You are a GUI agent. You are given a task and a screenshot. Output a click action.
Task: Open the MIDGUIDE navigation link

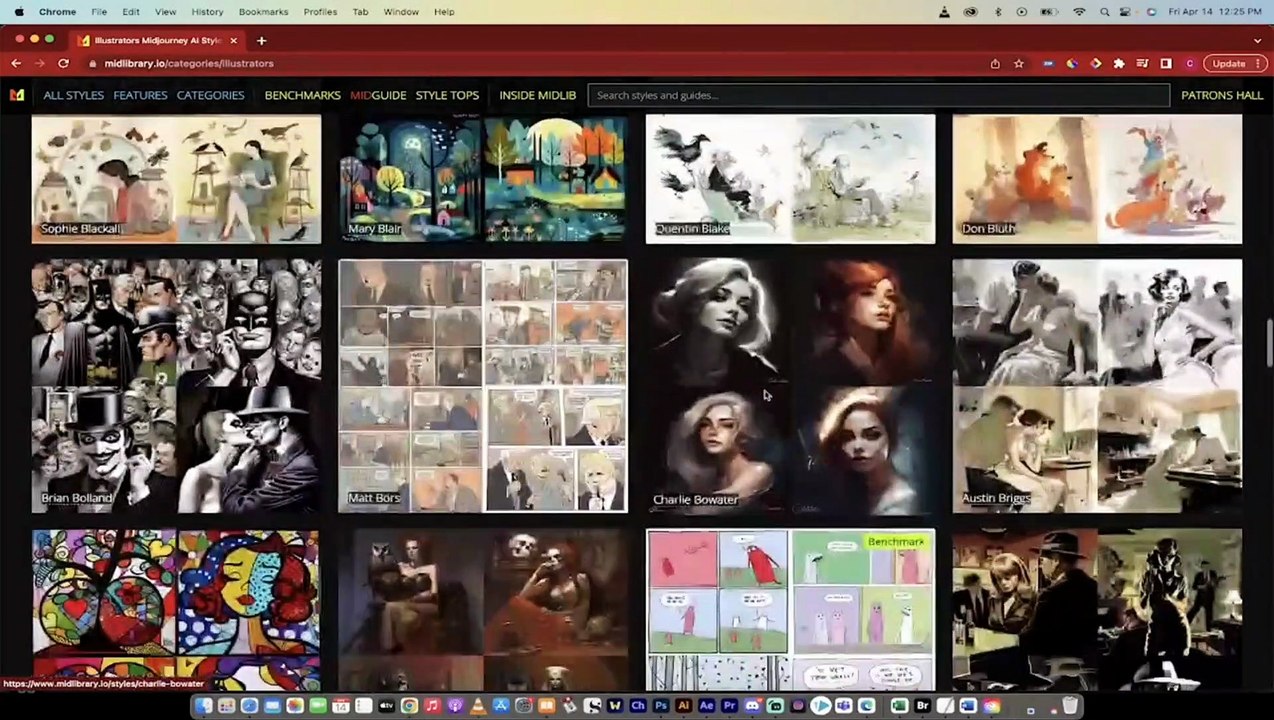[x=378, y=95]
